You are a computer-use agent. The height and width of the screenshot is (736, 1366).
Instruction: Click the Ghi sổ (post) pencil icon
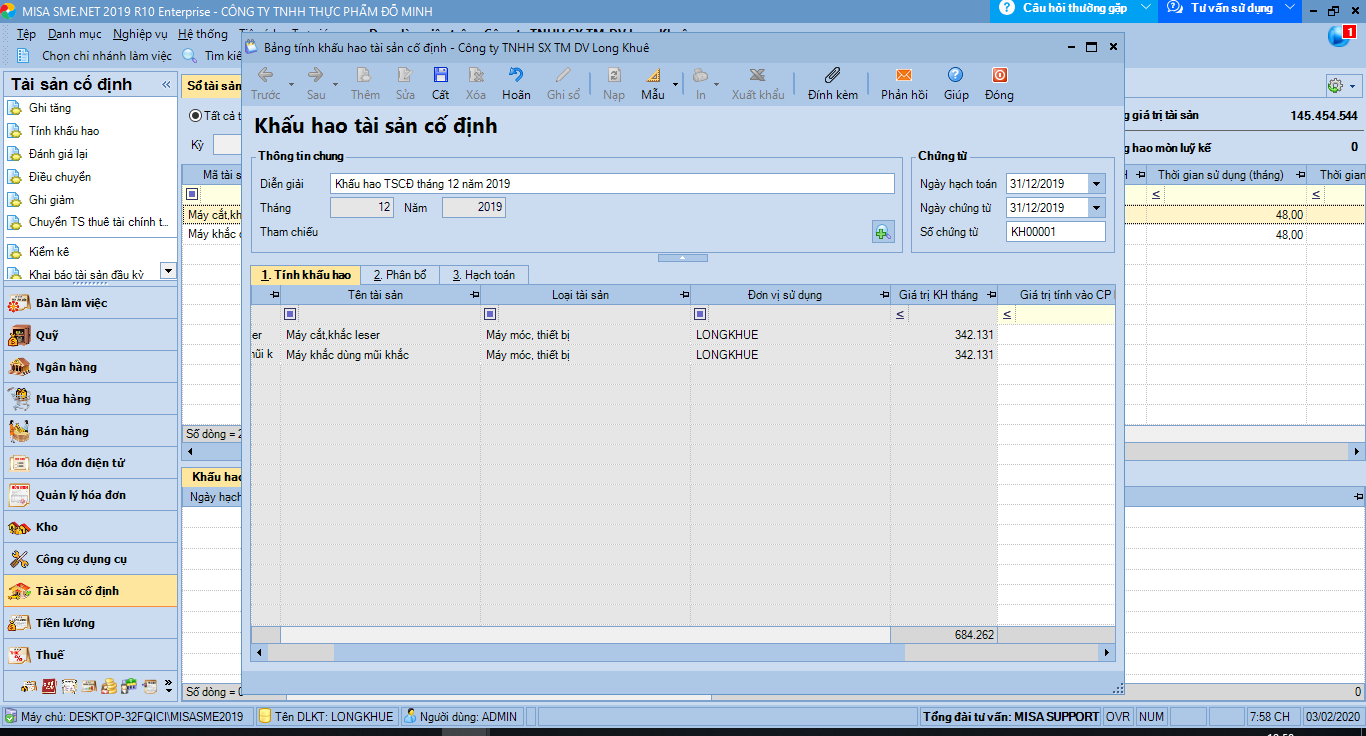(563, 75)
